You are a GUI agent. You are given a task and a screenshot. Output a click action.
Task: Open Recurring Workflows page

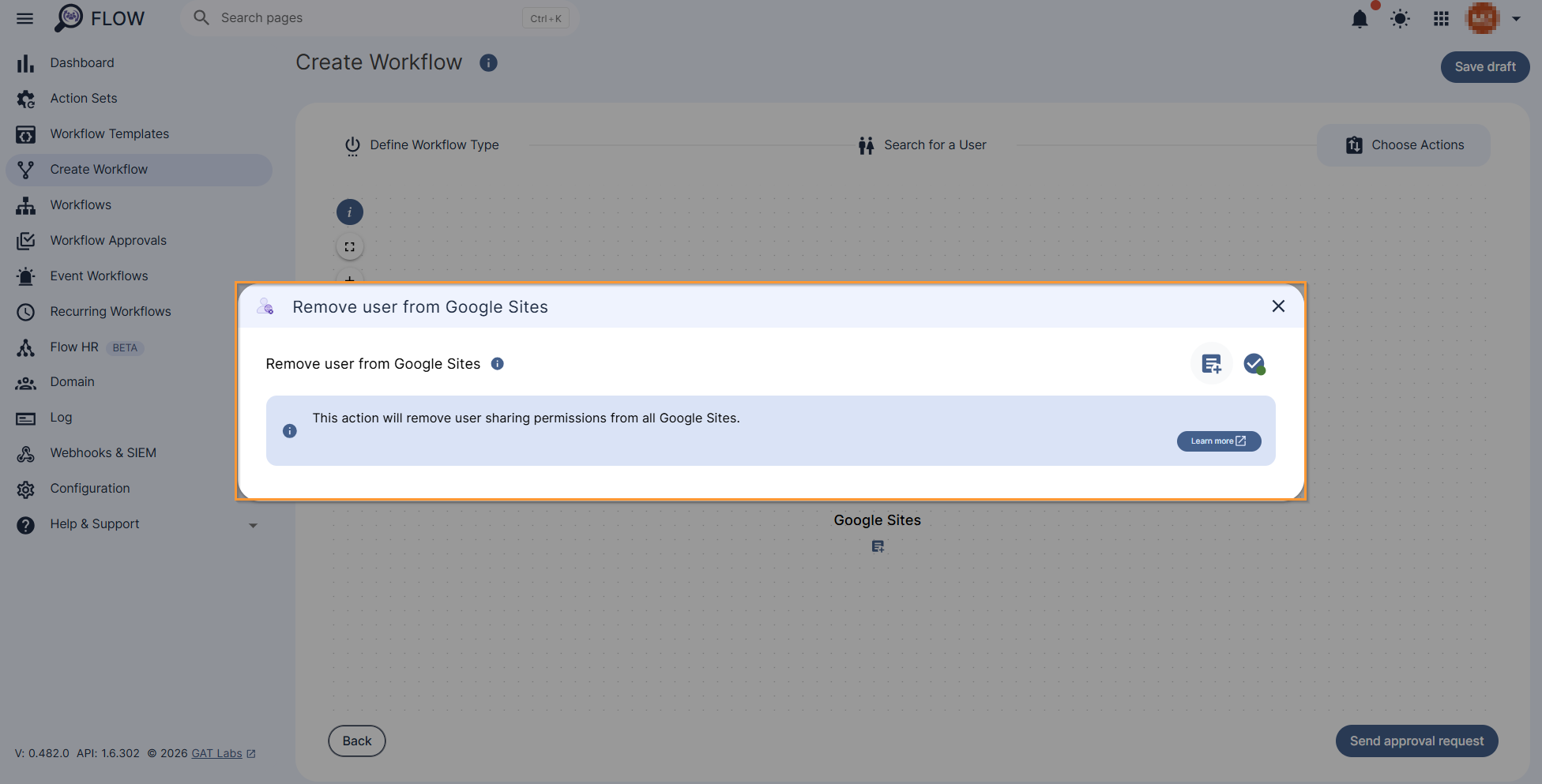111,311
